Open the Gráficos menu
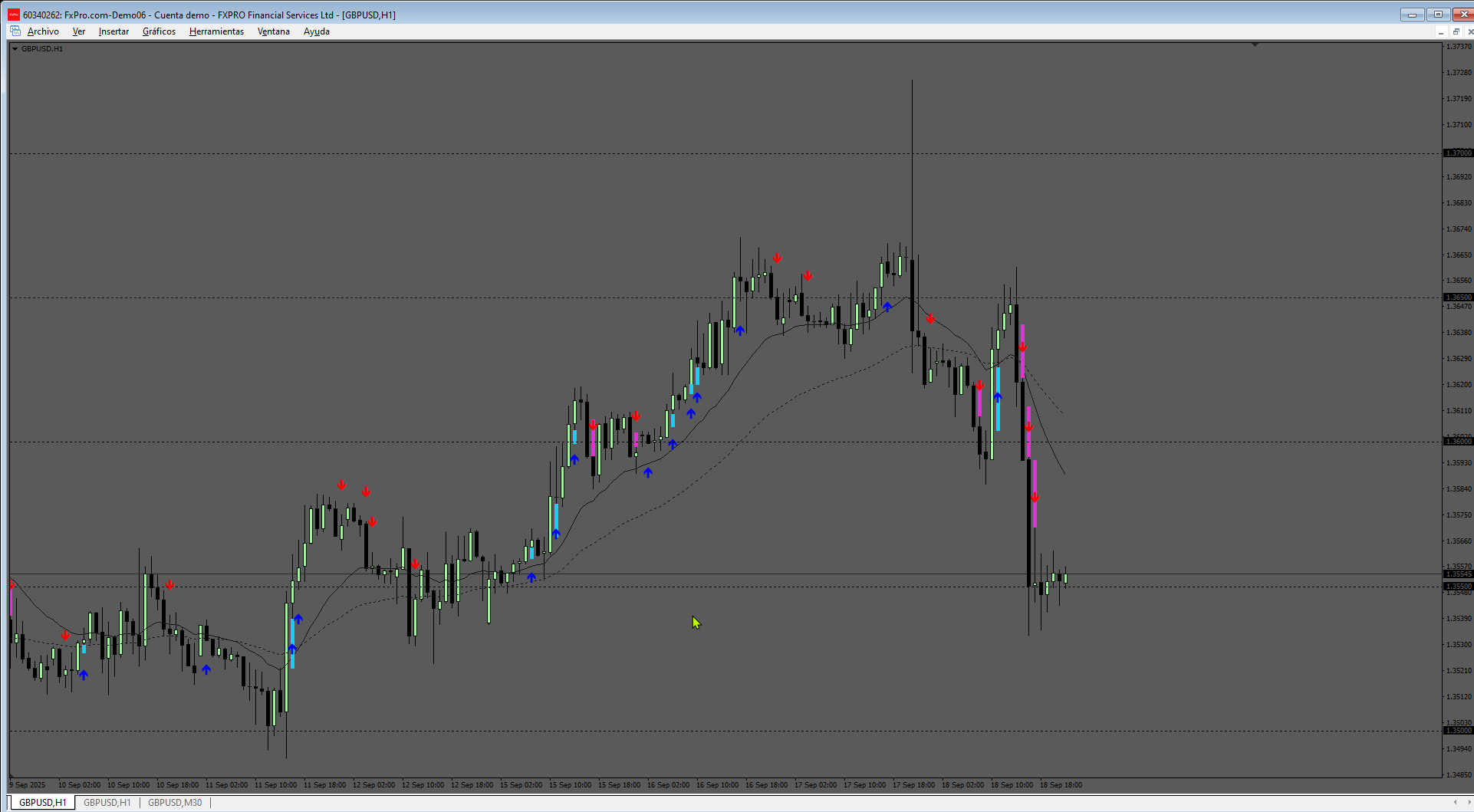Viewport: 1474px width, 812px height. (159, 31)
